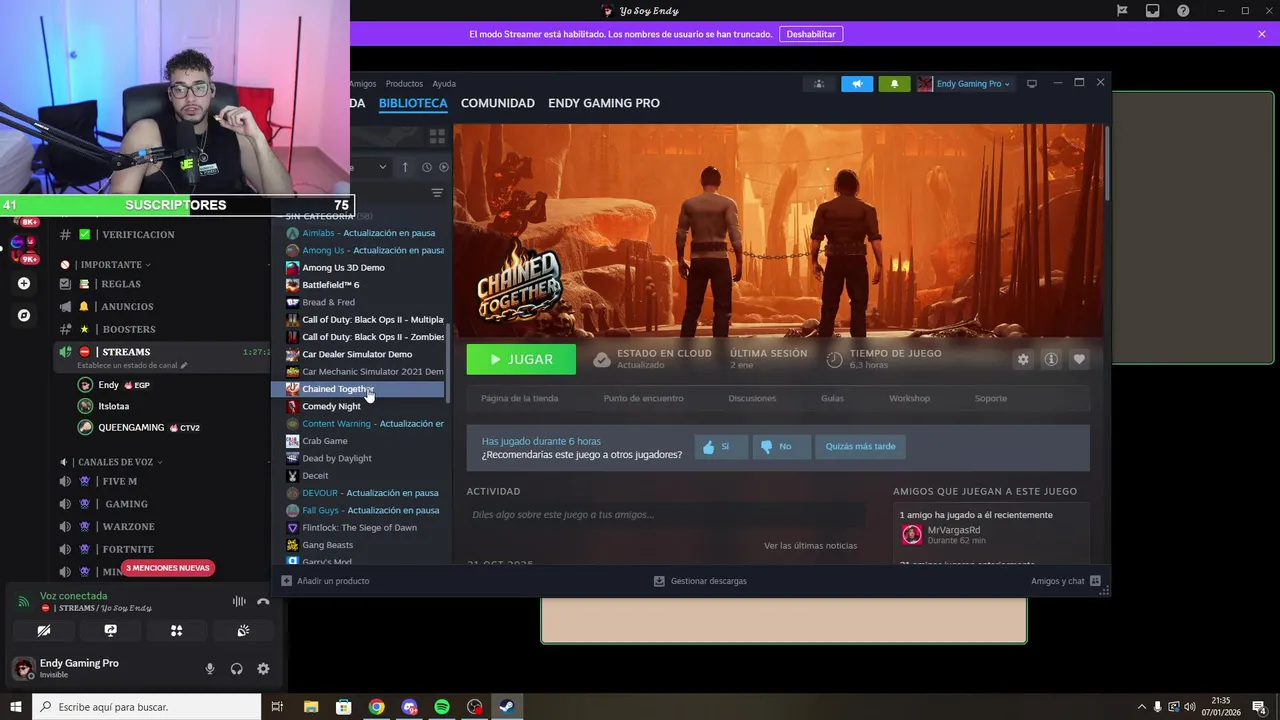Open the Página de la tienda tab
The height and width of the screenshot is (720, 1280).
click(519, 398)
